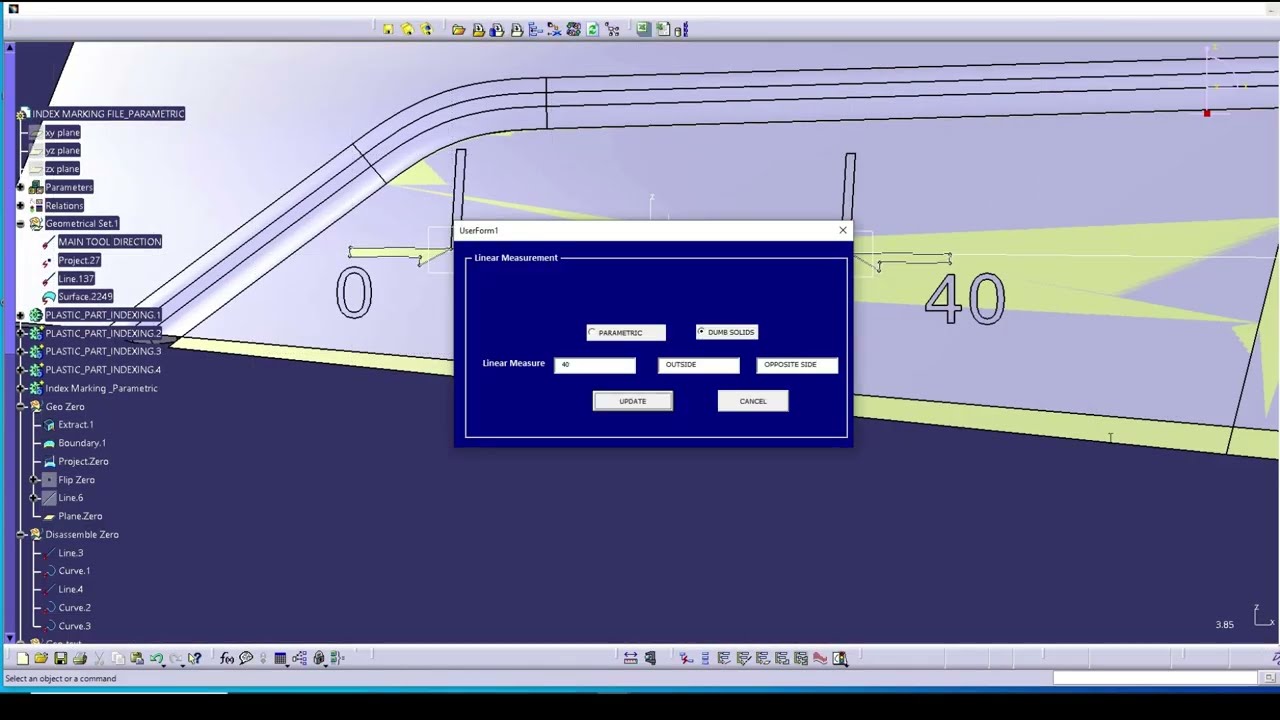The width and height of the screenshot is (1280, 720).
Task: Expand PLASTIC_PART_INDEXING.4 node
Action: (21, 370)
